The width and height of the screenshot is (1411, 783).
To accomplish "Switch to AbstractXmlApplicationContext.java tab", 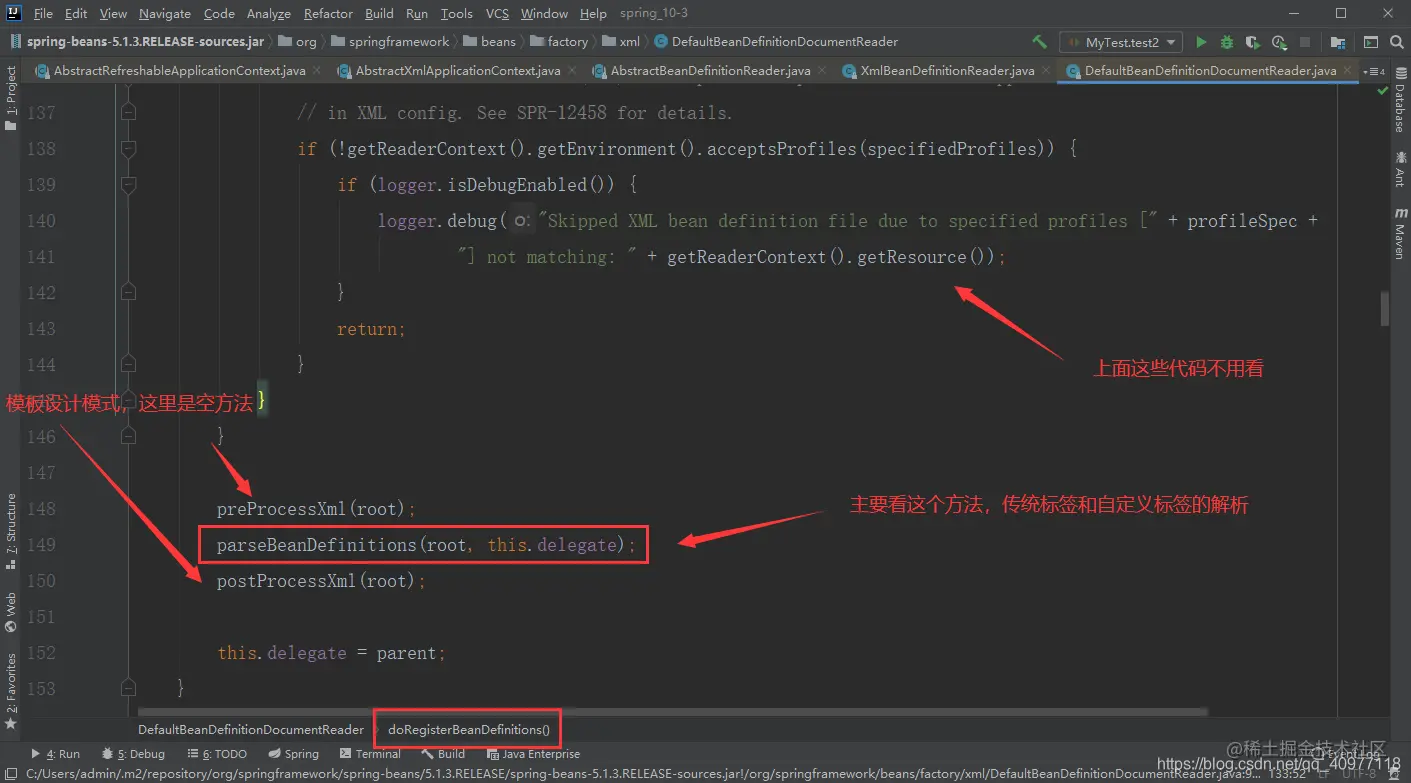I will (457, 71).
